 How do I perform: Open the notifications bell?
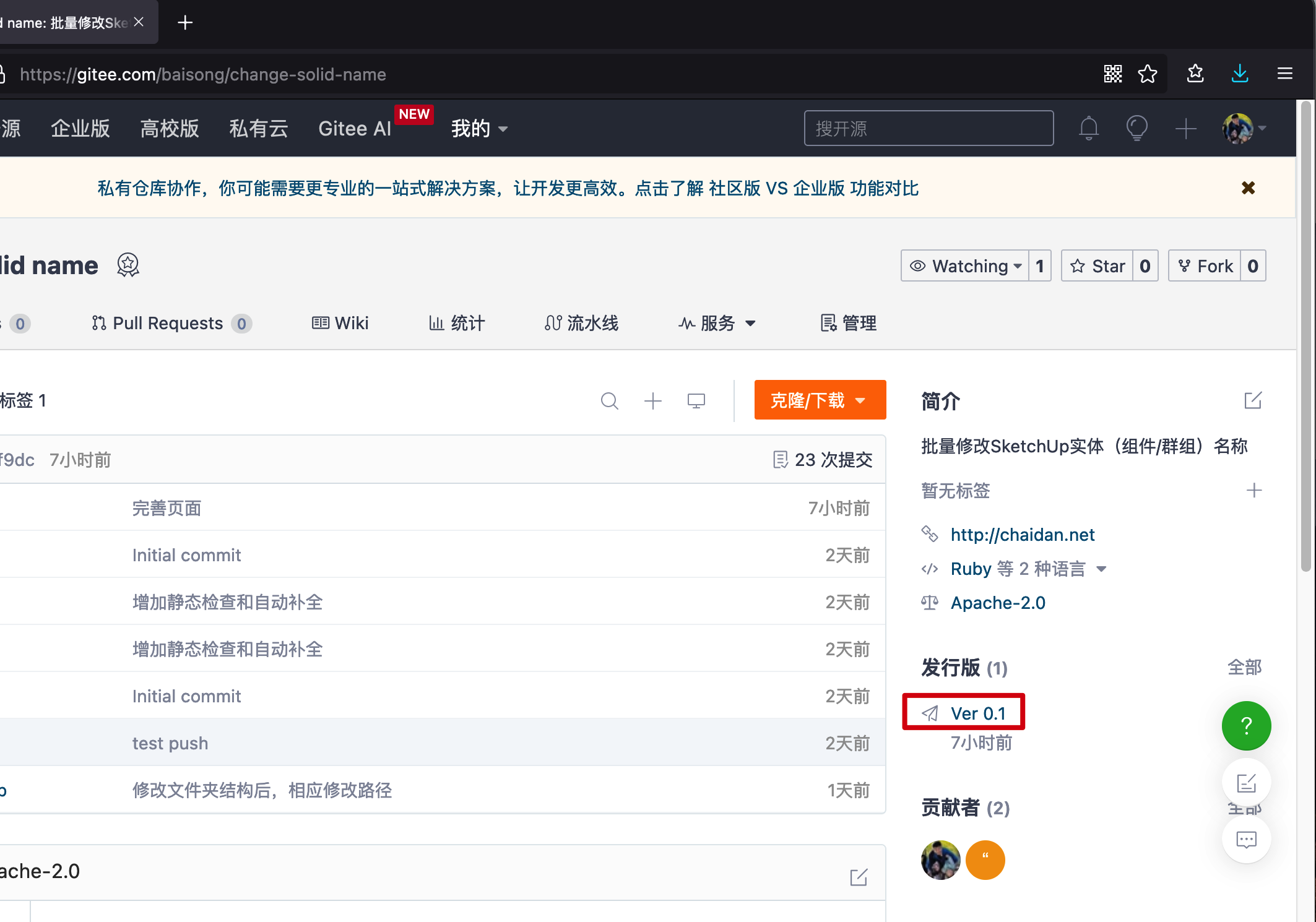point(1089,128)
